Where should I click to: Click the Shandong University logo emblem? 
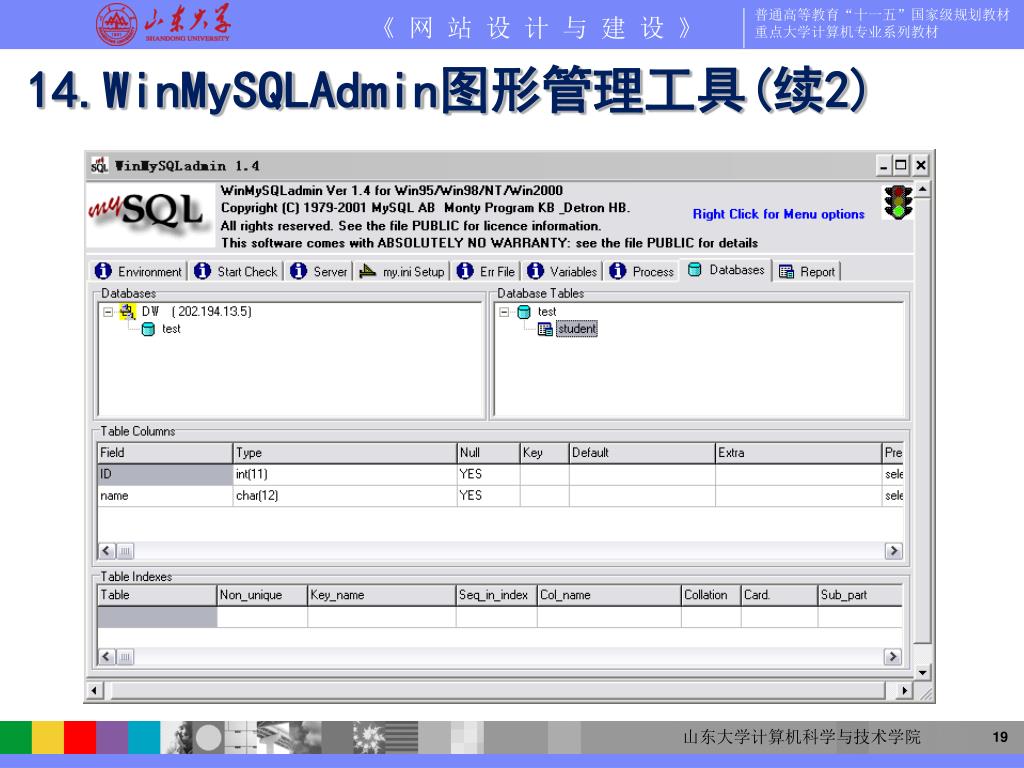[x=117, y=24]
